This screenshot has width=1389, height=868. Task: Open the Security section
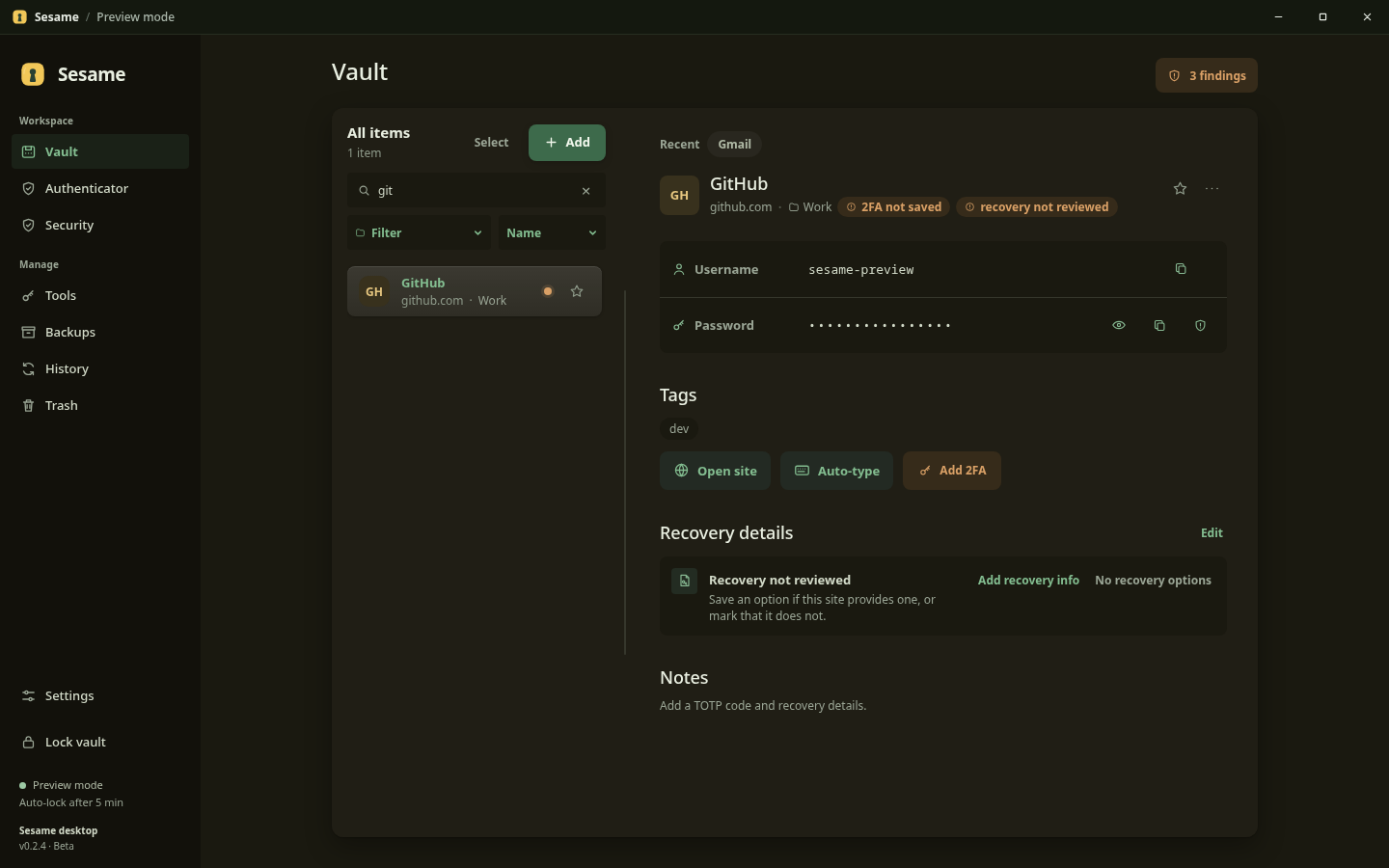[100, 225]
